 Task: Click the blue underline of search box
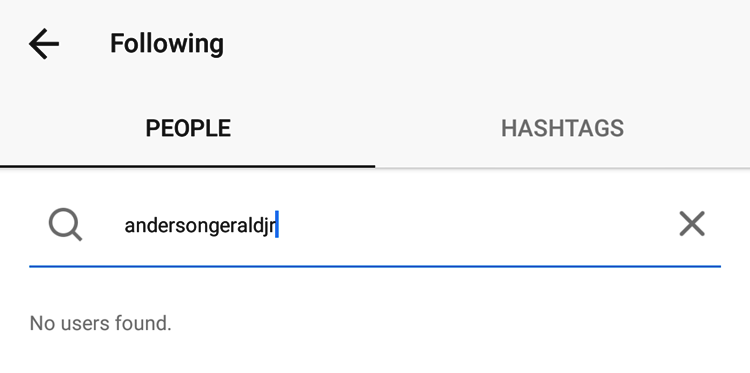tap(375, 266)
